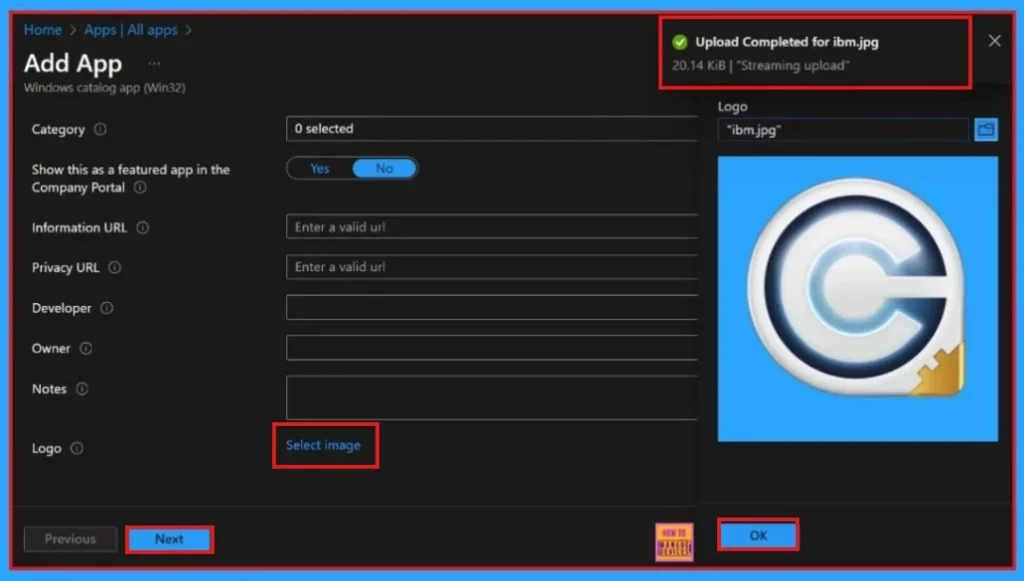
Task: Focus the Developer input field
Action: pyautogui.click(x=492, y=307)
